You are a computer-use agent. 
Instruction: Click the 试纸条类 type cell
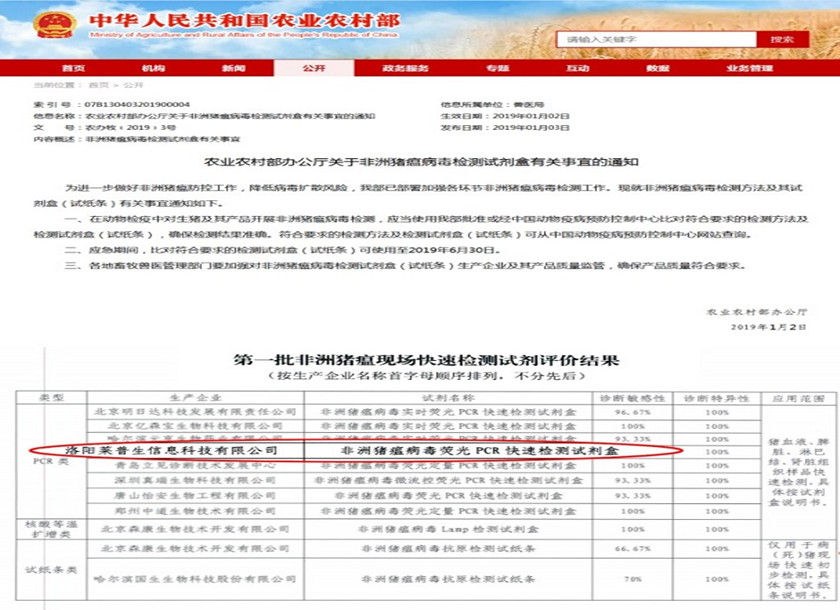pos(51,569)
